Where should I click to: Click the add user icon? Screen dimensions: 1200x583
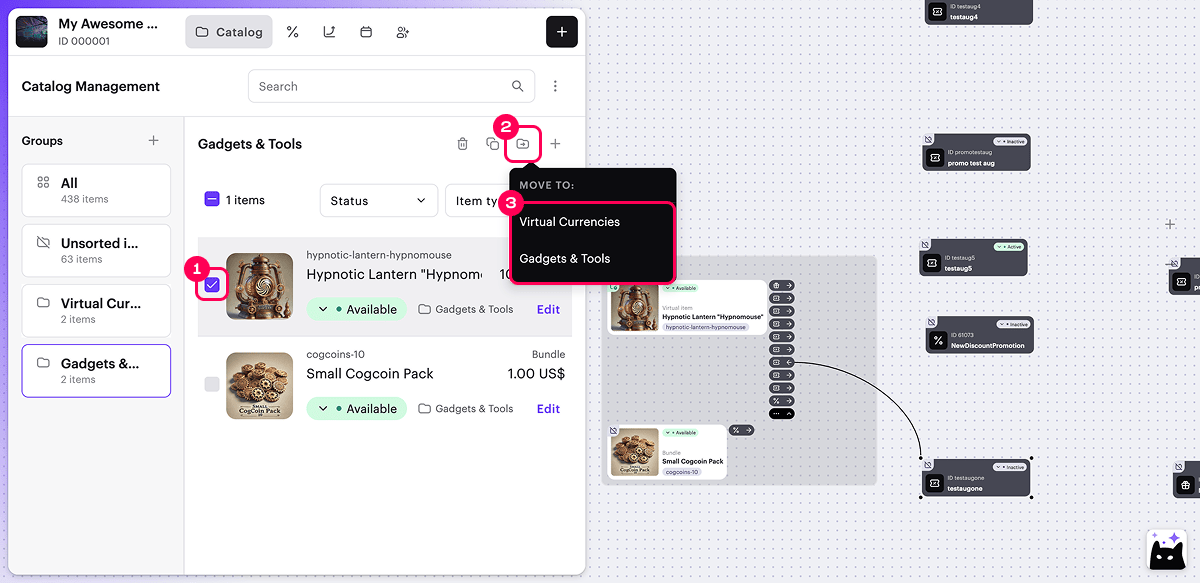(x=403, y=32)
